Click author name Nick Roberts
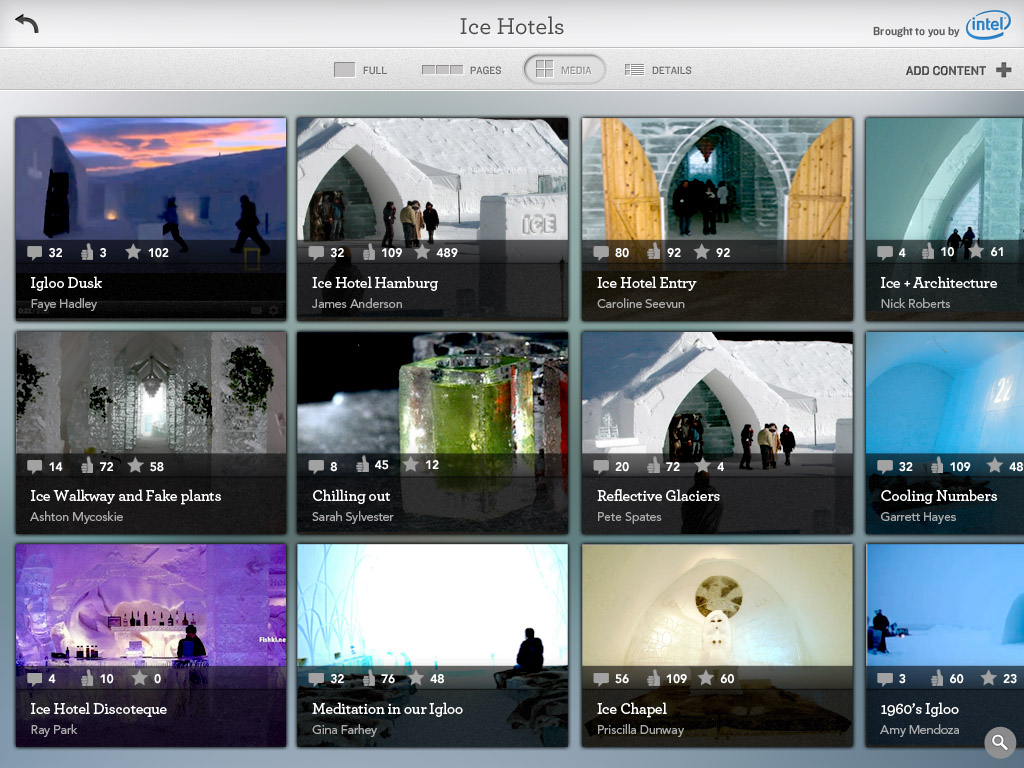The height and width of the screenshot is (768, 1024). (x=915, y=304)
